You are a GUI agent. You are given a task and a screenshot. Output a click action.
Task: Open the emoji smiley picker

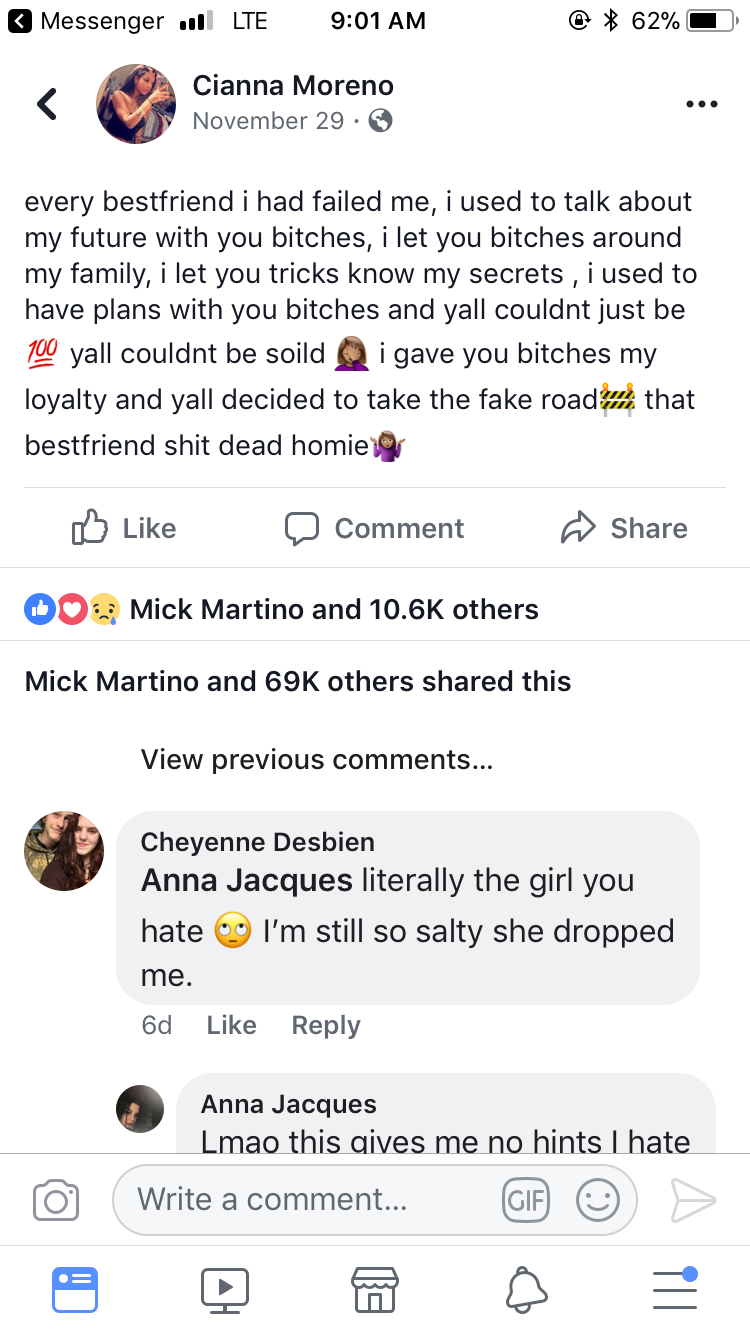tap(598, 1200)
